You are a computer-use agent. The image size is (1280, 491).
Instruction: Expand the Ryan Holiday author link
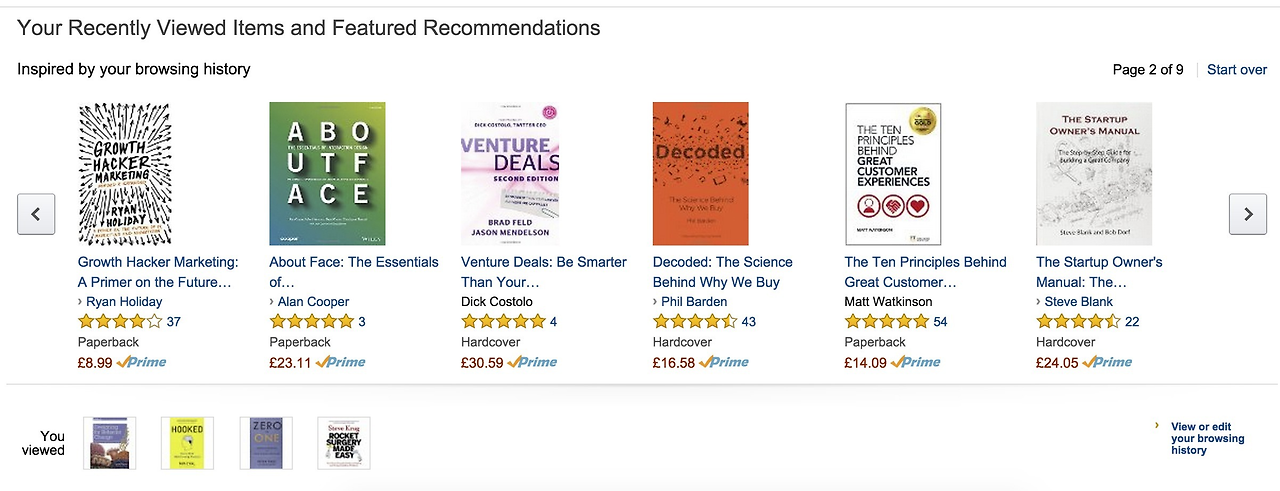click(x=124, y=302)
